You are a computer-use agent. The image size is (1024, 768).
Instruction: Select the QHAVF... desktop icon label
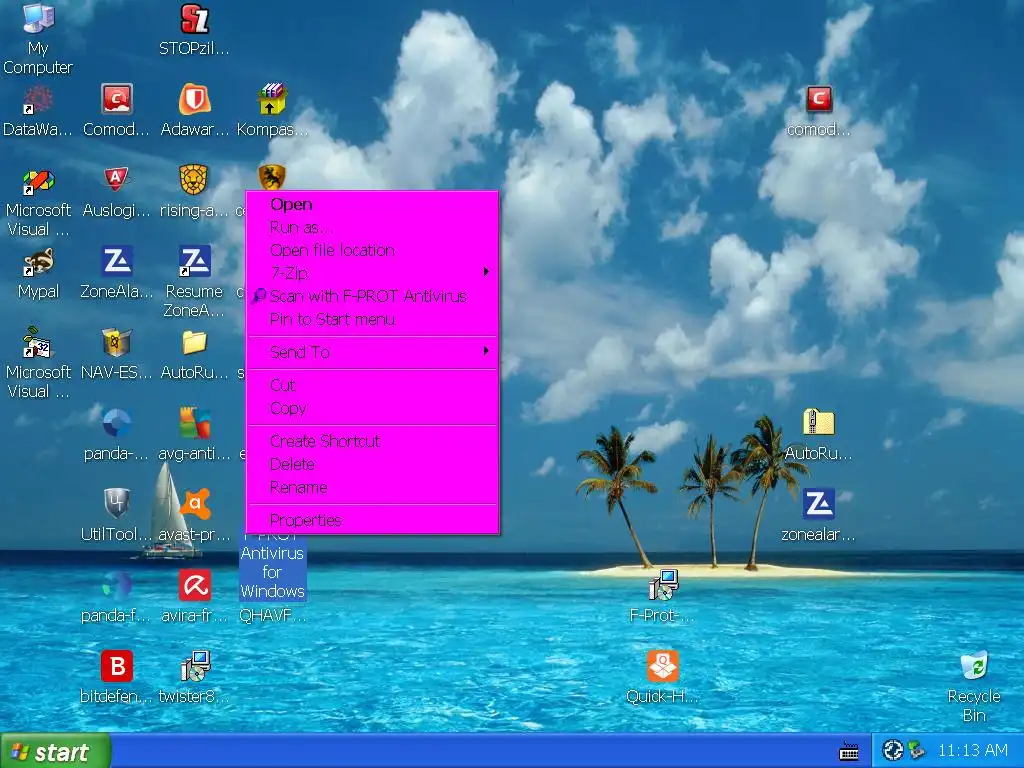[x=272, y=615]
